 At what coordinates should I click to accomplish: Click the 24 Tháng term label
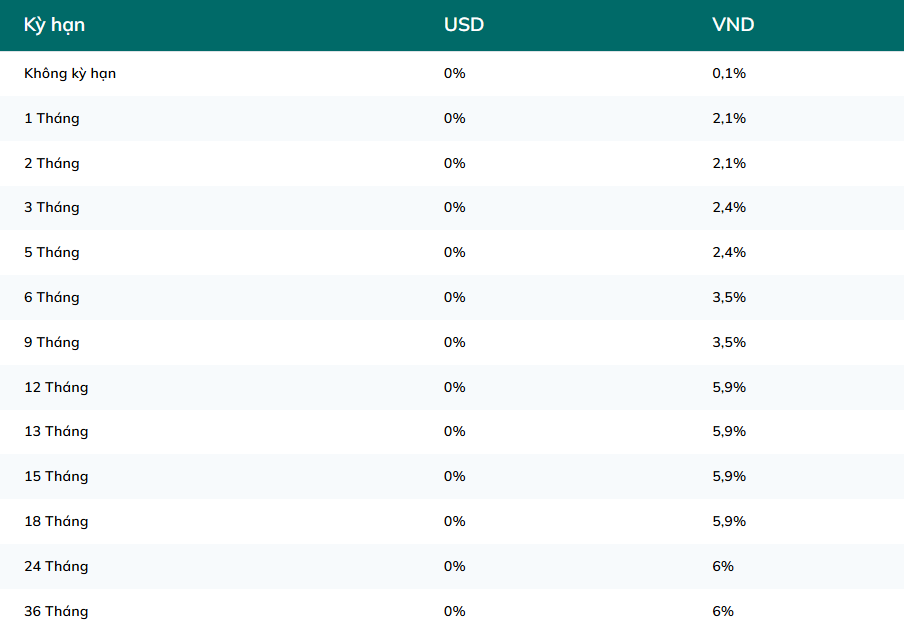point(56,566)
